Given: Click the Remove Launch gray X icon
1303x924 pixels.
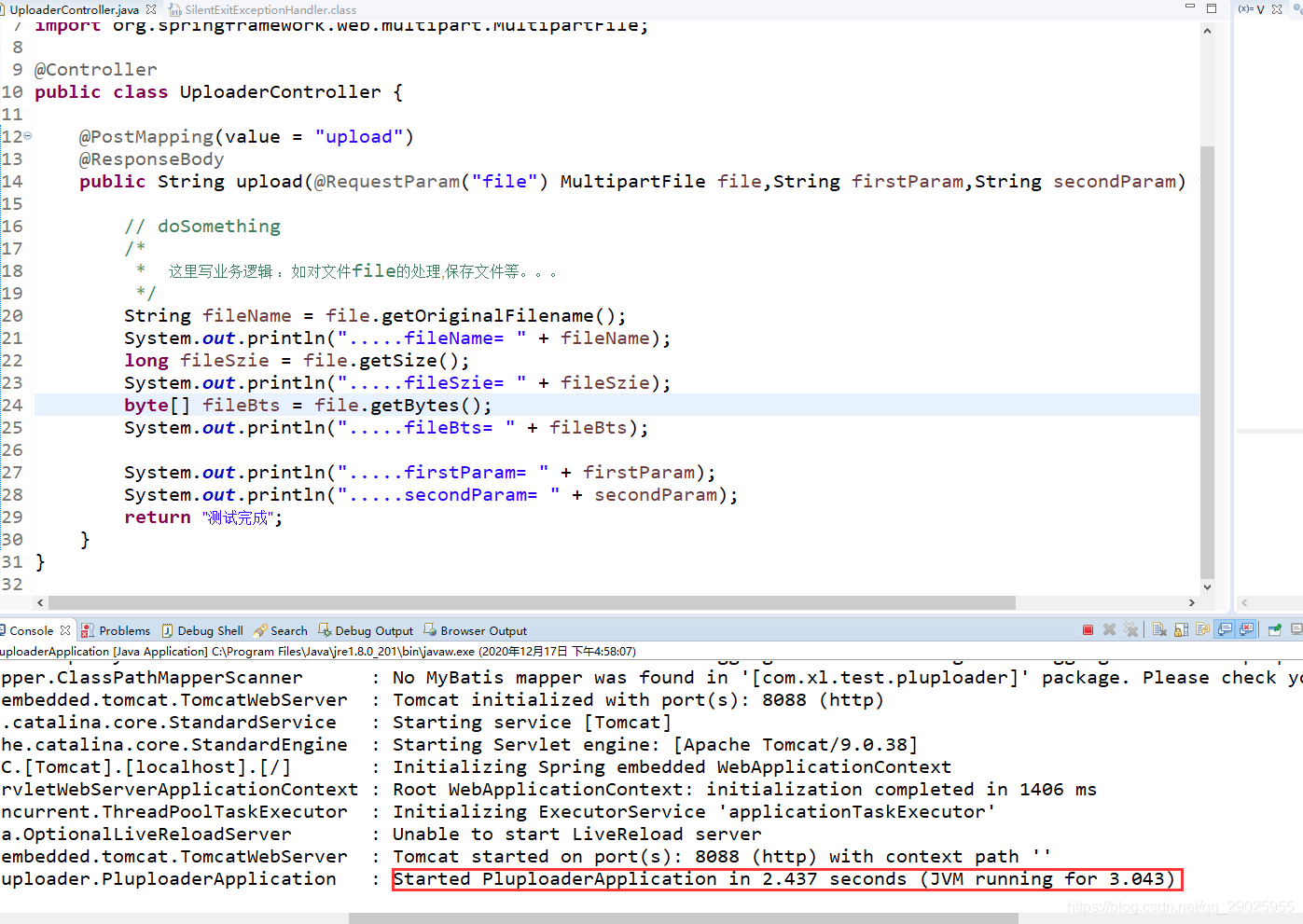Looking at the screenshot, I should (1109, 630).
